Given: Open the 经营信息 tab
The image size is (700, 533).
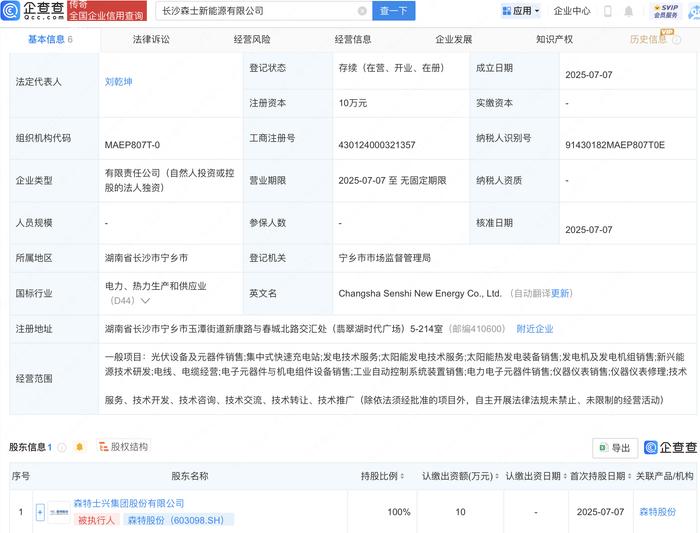Looking at the screenshot, I should point(353,39).
